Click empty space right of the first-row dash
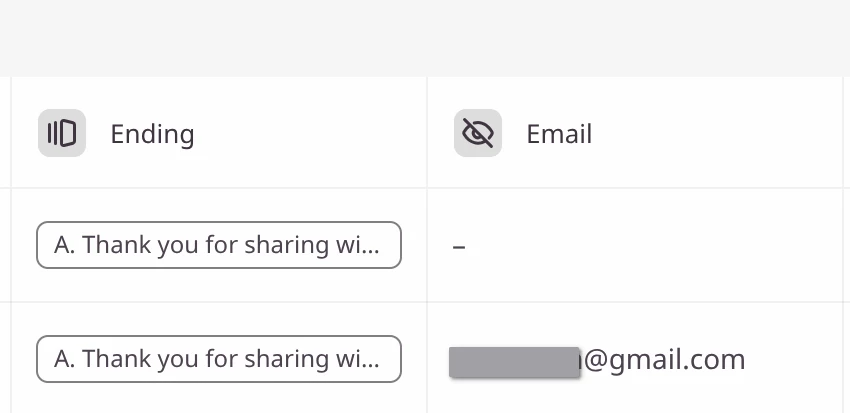The image size is (850, 413). pyautogui.click(x=651, y=245)
